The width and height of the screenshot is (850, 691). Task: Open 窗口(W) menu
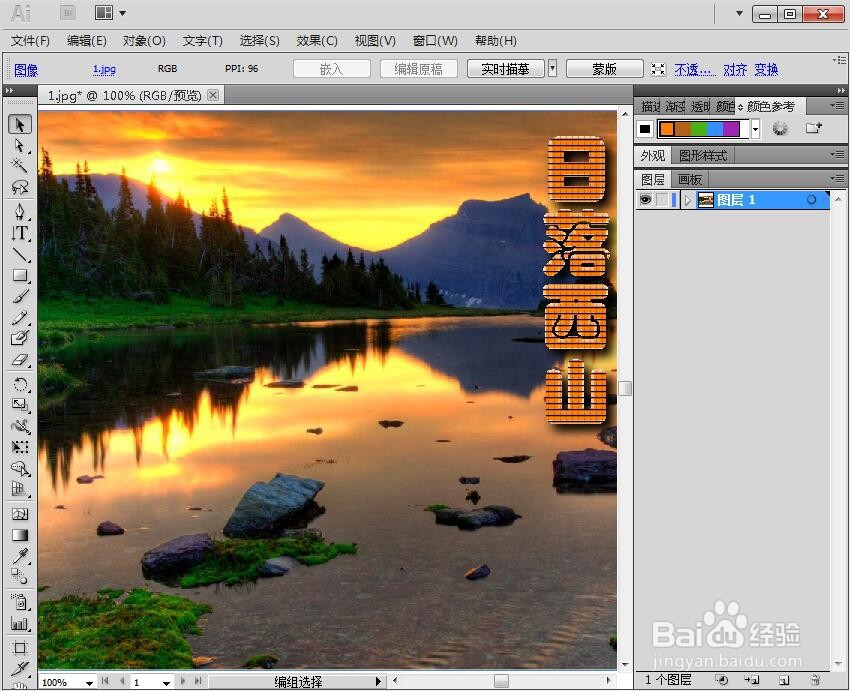(435, 41)
